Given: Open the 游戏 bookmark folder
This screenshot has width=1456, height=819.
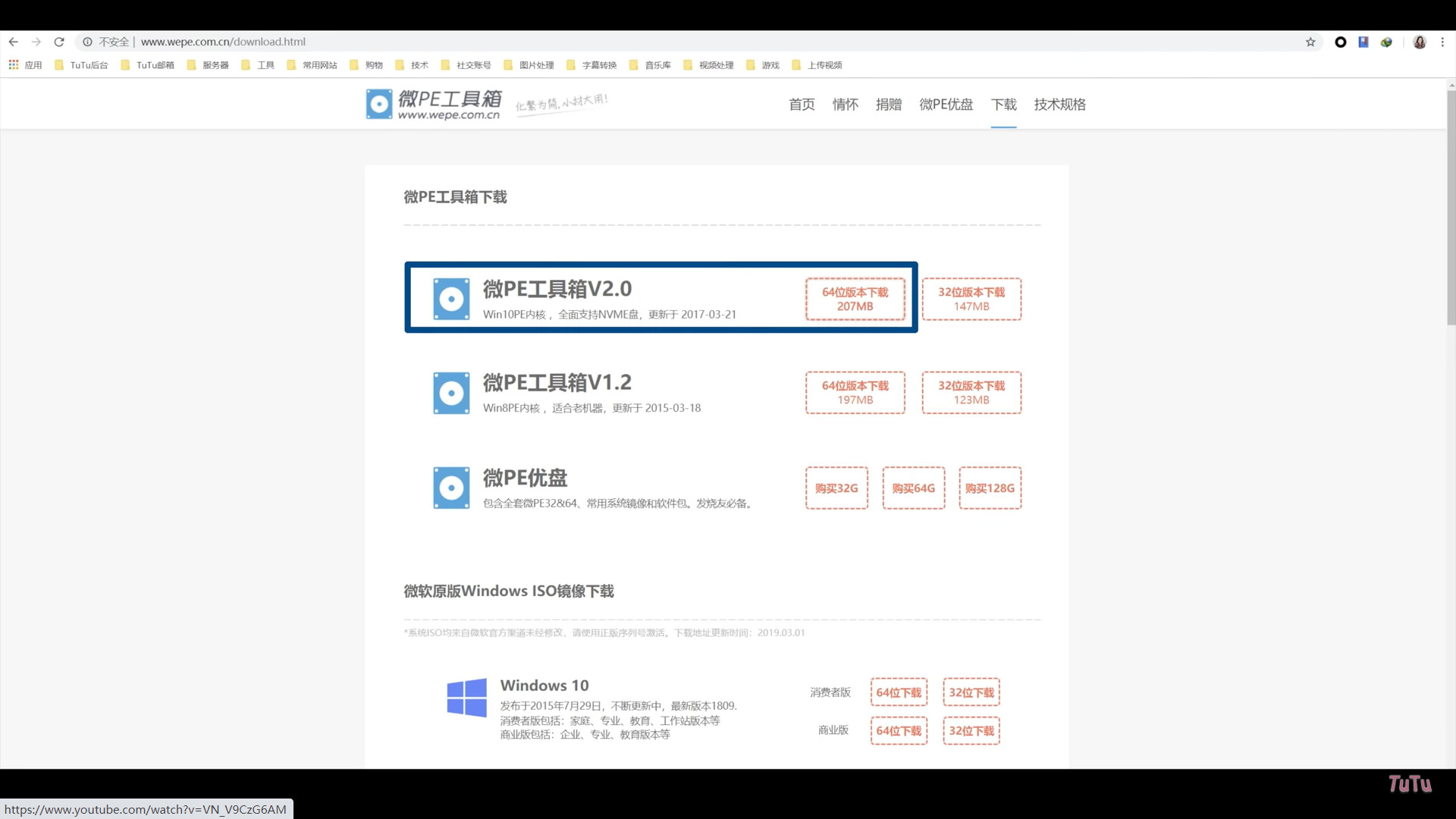Looking at the screenshot, I should (763, 65).
